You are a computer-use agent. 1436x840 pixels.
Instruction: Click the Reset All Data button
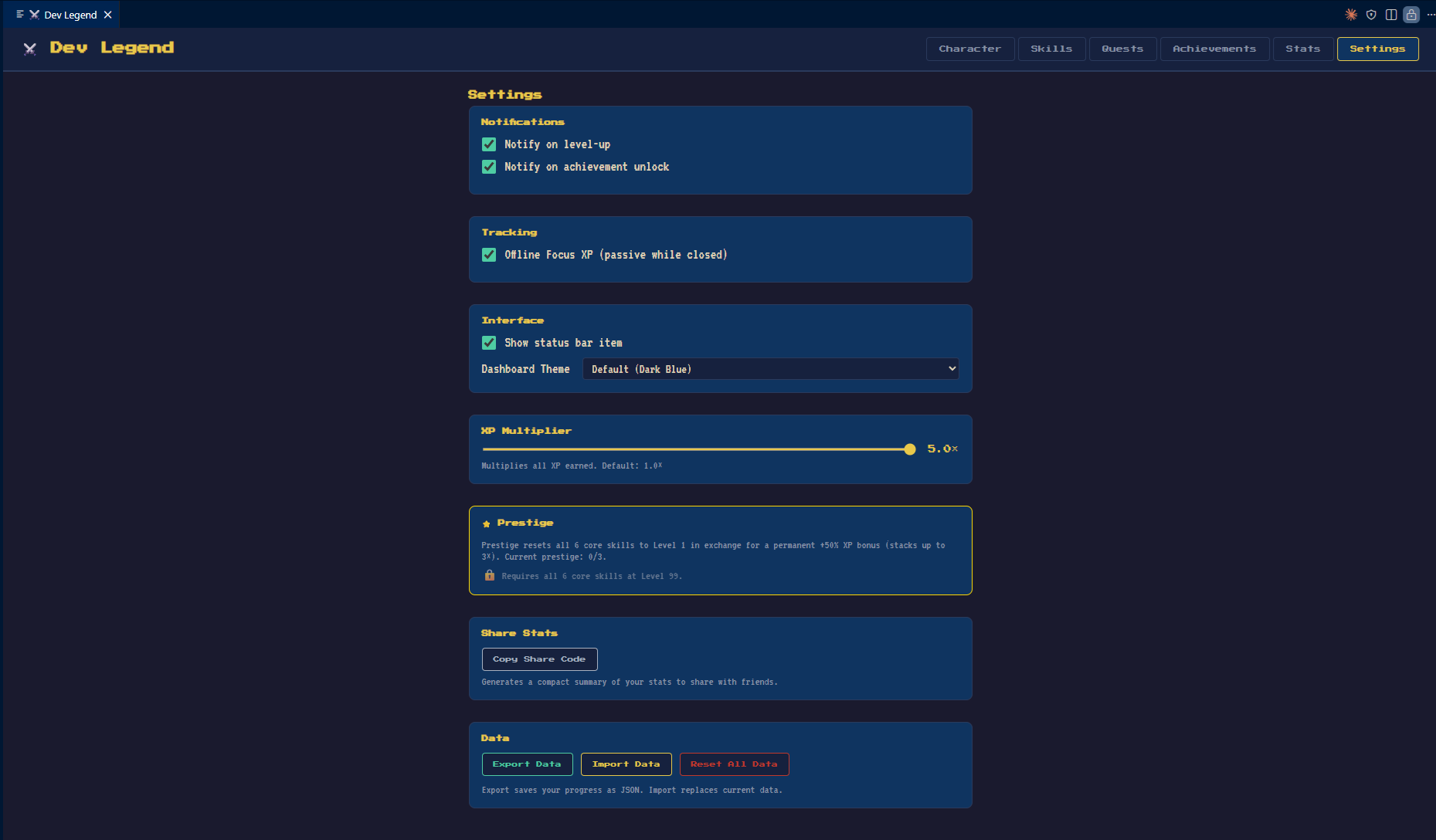pyautogui.click(x=734, y=764)
